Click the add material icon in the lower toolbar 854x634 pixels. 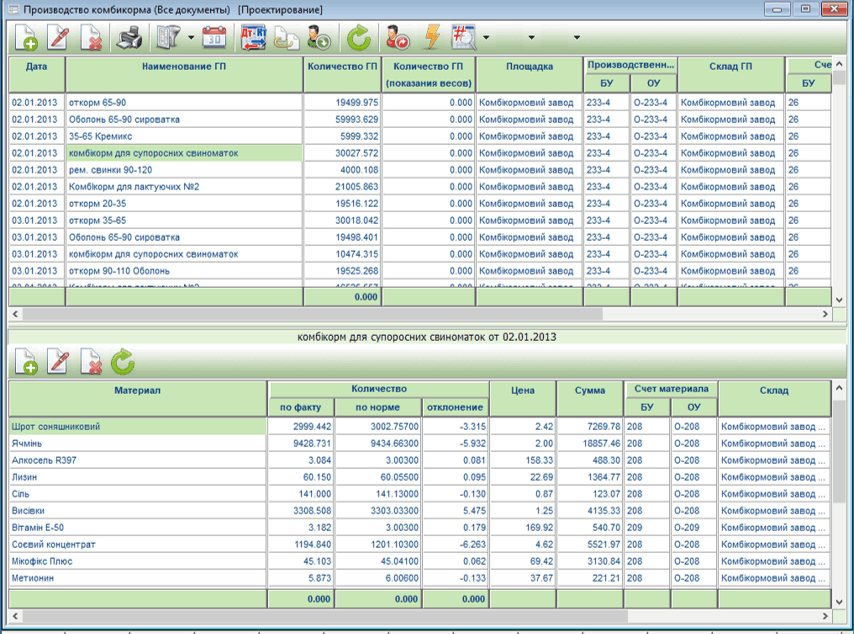[x=27, y=361]
